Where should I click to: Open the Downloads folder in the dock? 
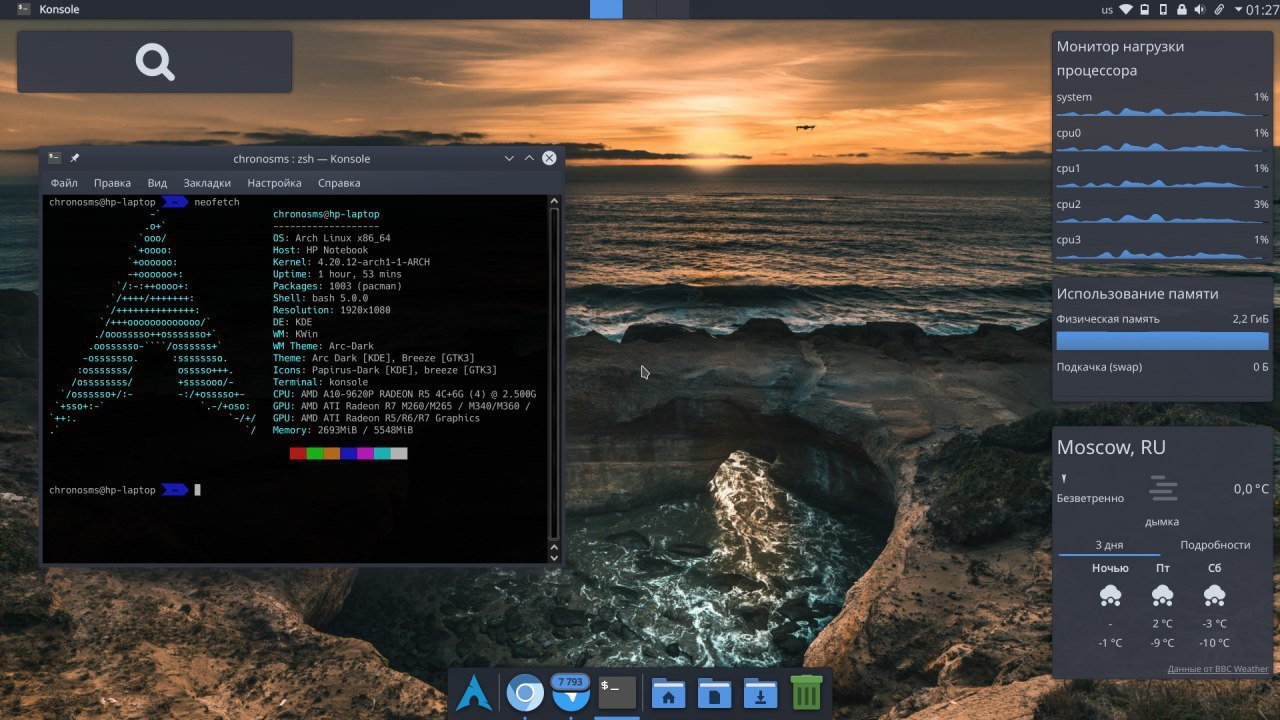[x=760, y=693]
